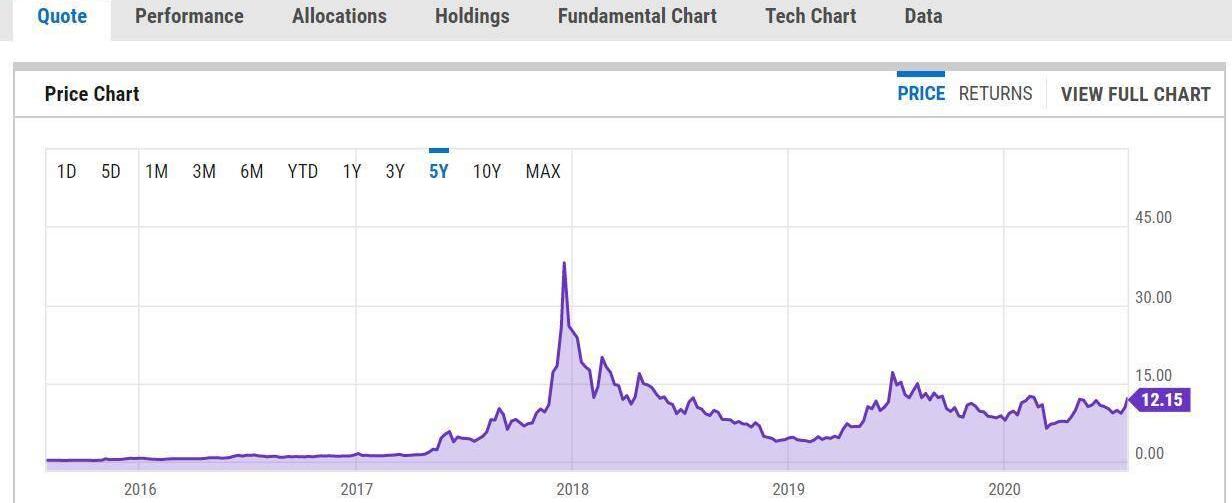This screenshot has height=503, width=1232.
Task: Click the price peak near 2018
Action: click(x=564, y=264)
